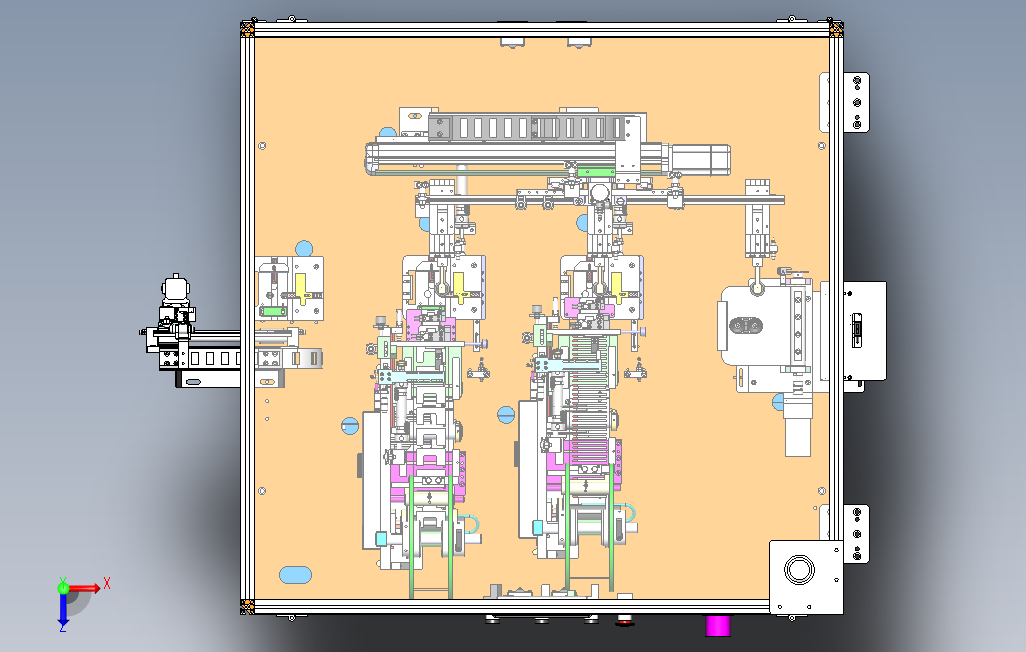This screenshot has width=1026, height=652.
Task: Select the white corner plate with the round hole
Action: 805,577
